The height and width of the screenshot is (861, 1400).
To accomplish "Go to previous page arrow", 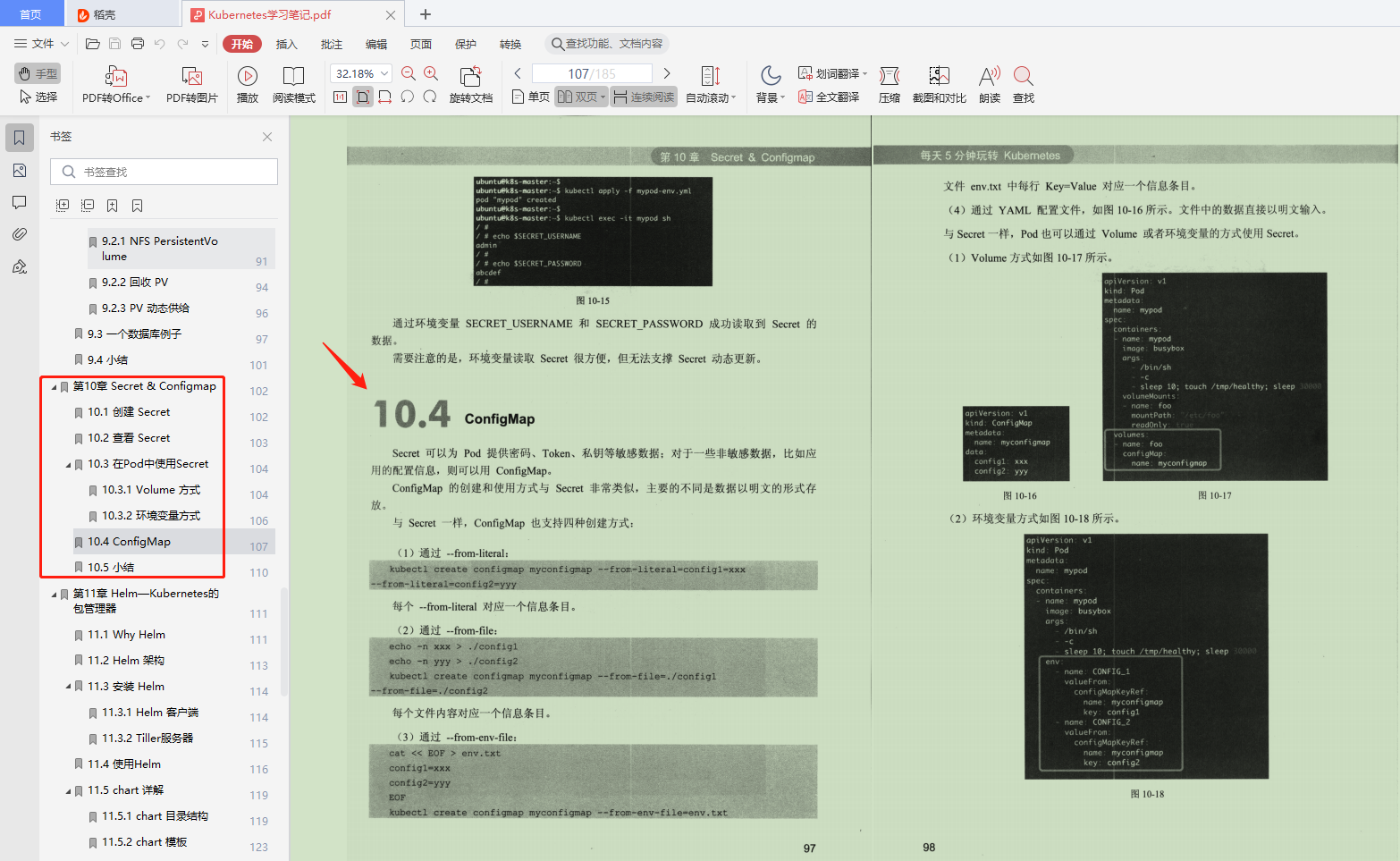I will [518, 73].
